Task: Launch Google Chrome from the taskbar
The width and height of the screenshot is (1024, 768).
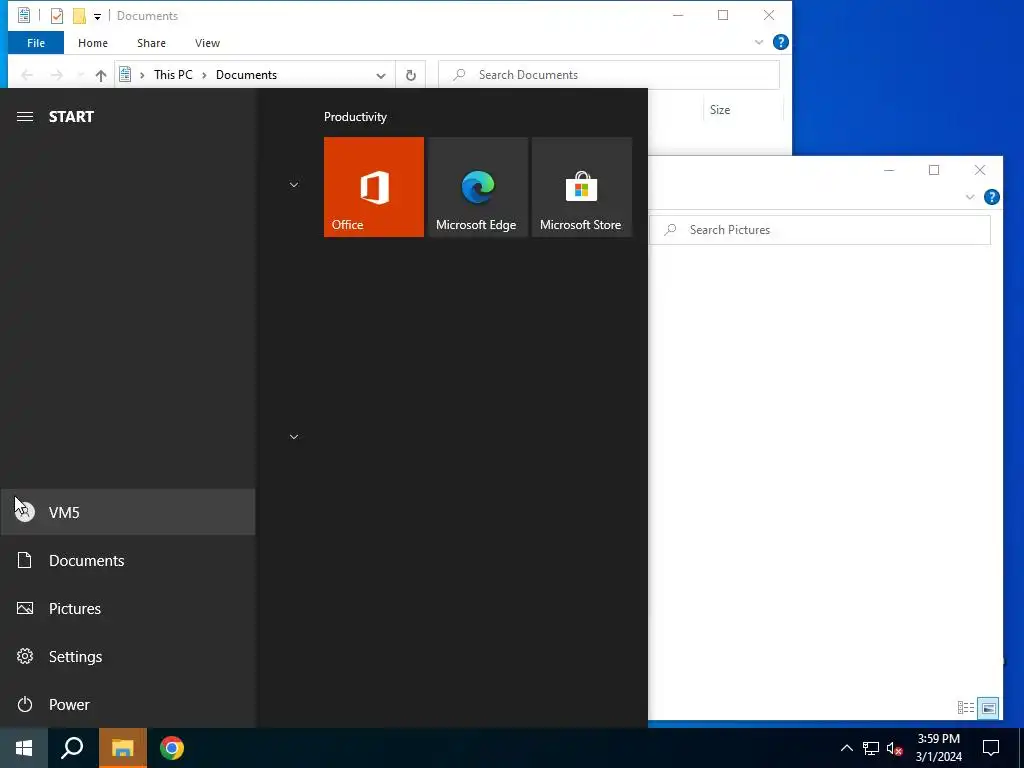Action: coord(172,748)
